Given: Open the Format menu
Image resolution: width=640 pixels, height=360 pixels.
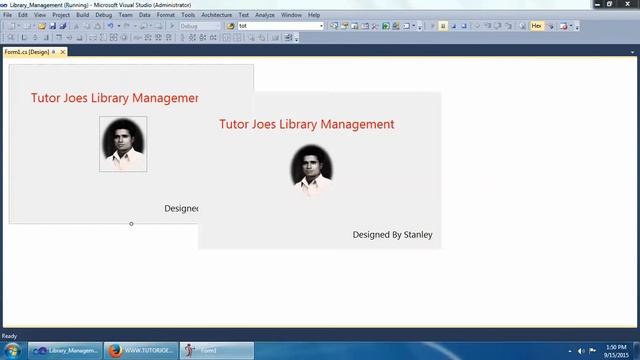Looking at the screenshot, I should [166, 15].
